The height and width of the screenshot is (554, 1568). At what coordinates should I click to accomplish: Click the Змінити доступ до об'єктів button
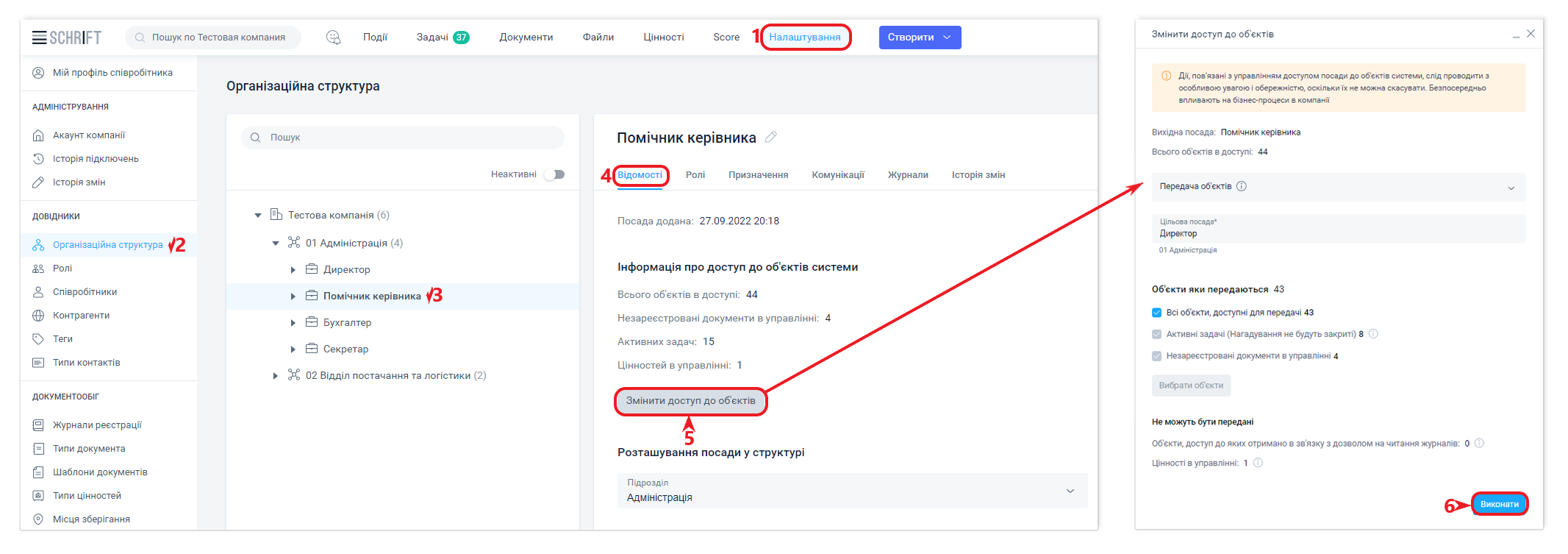tap(690, 401)
